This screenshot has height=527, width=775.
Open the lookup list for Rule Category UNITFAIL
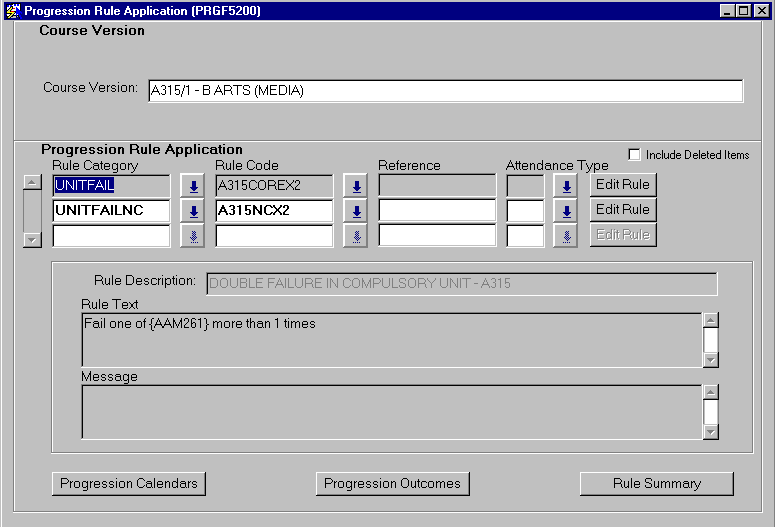tap(193, 186)
